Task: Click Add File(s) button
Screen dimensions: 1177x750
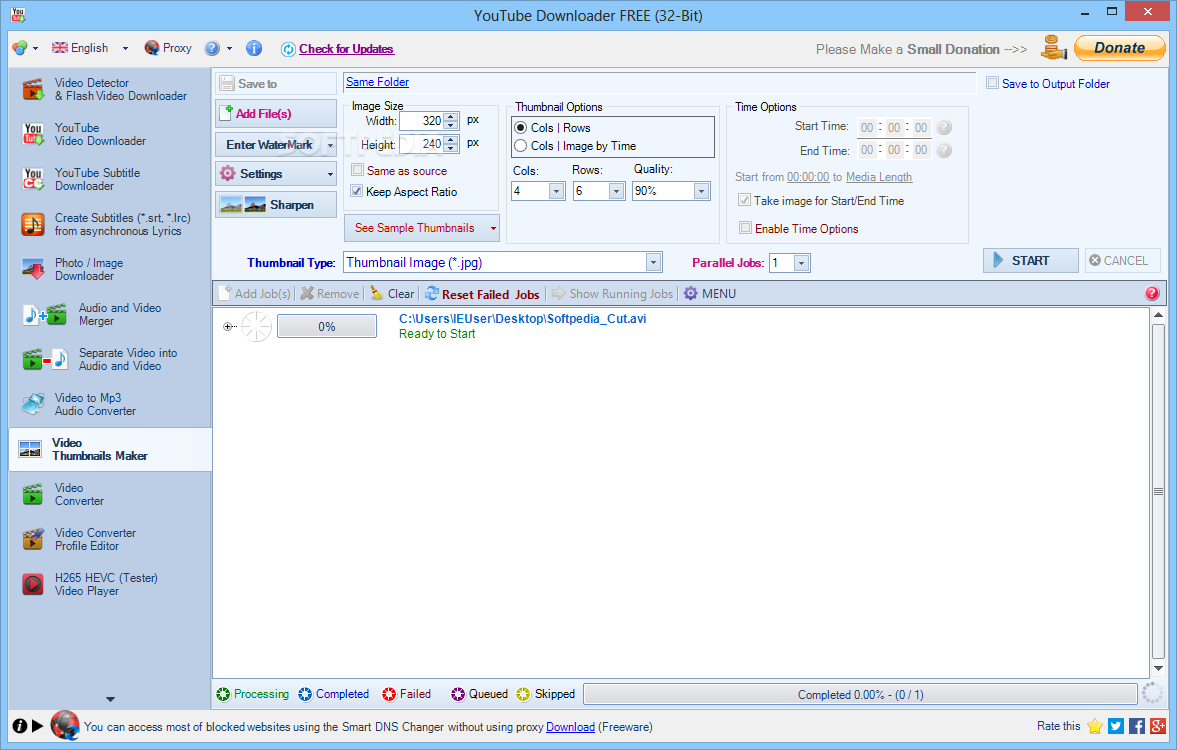Action: pos(275,113)
